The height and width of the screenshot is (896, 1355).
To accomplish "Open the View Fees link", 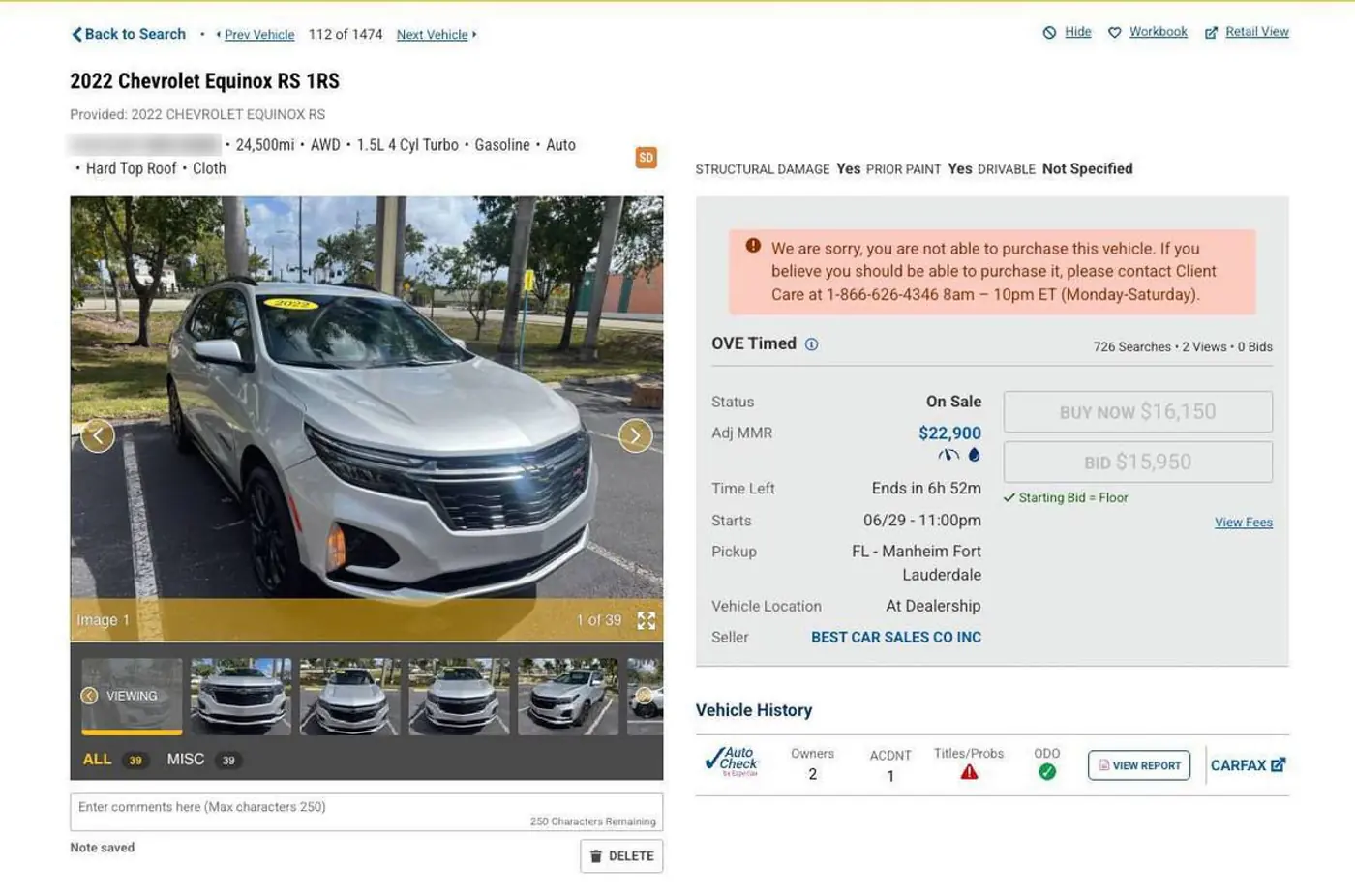I will point(1244,523).
